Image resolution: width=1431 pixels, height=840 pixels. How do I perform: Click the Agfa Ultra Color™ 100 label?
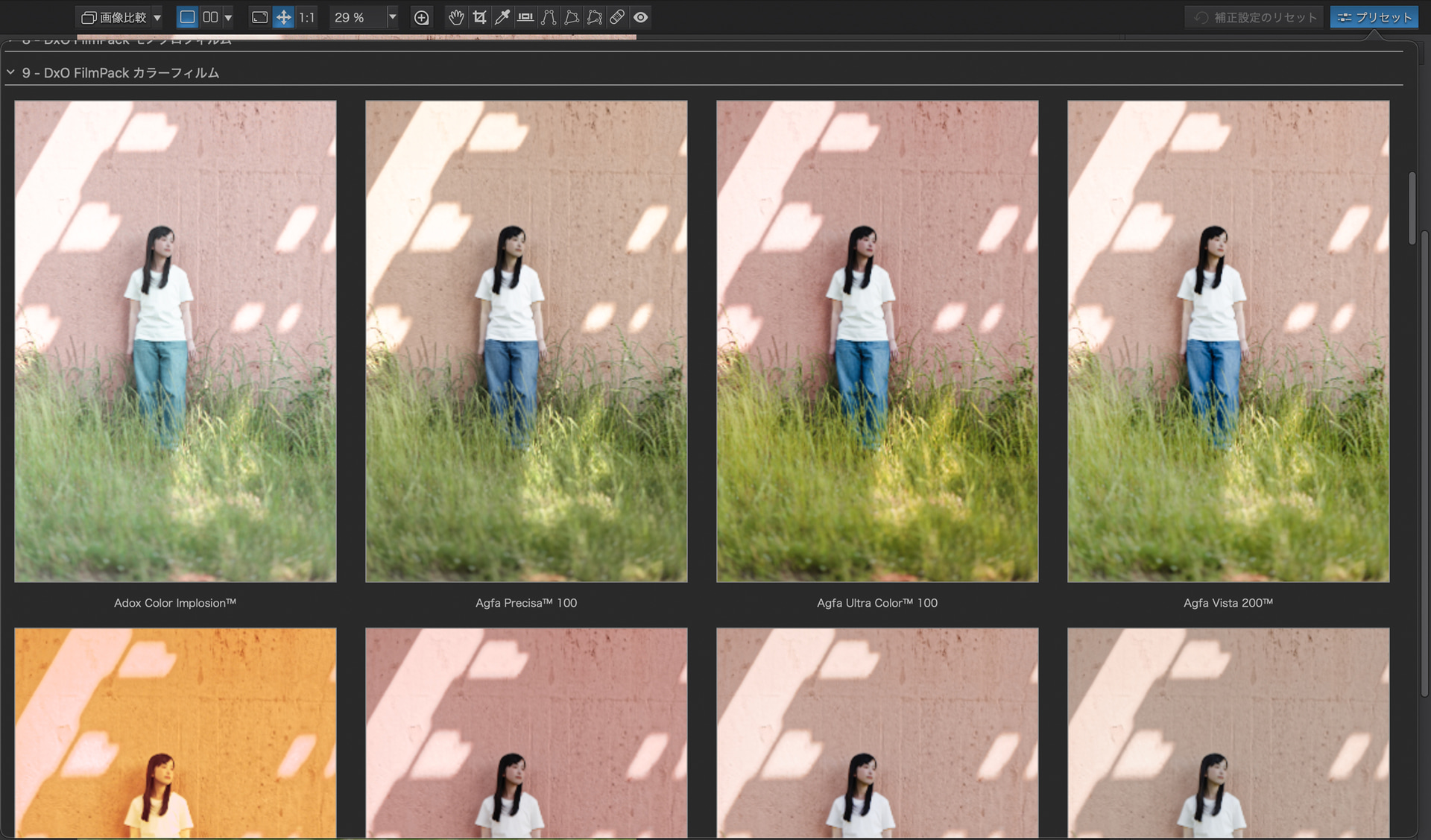coord(877,603)
